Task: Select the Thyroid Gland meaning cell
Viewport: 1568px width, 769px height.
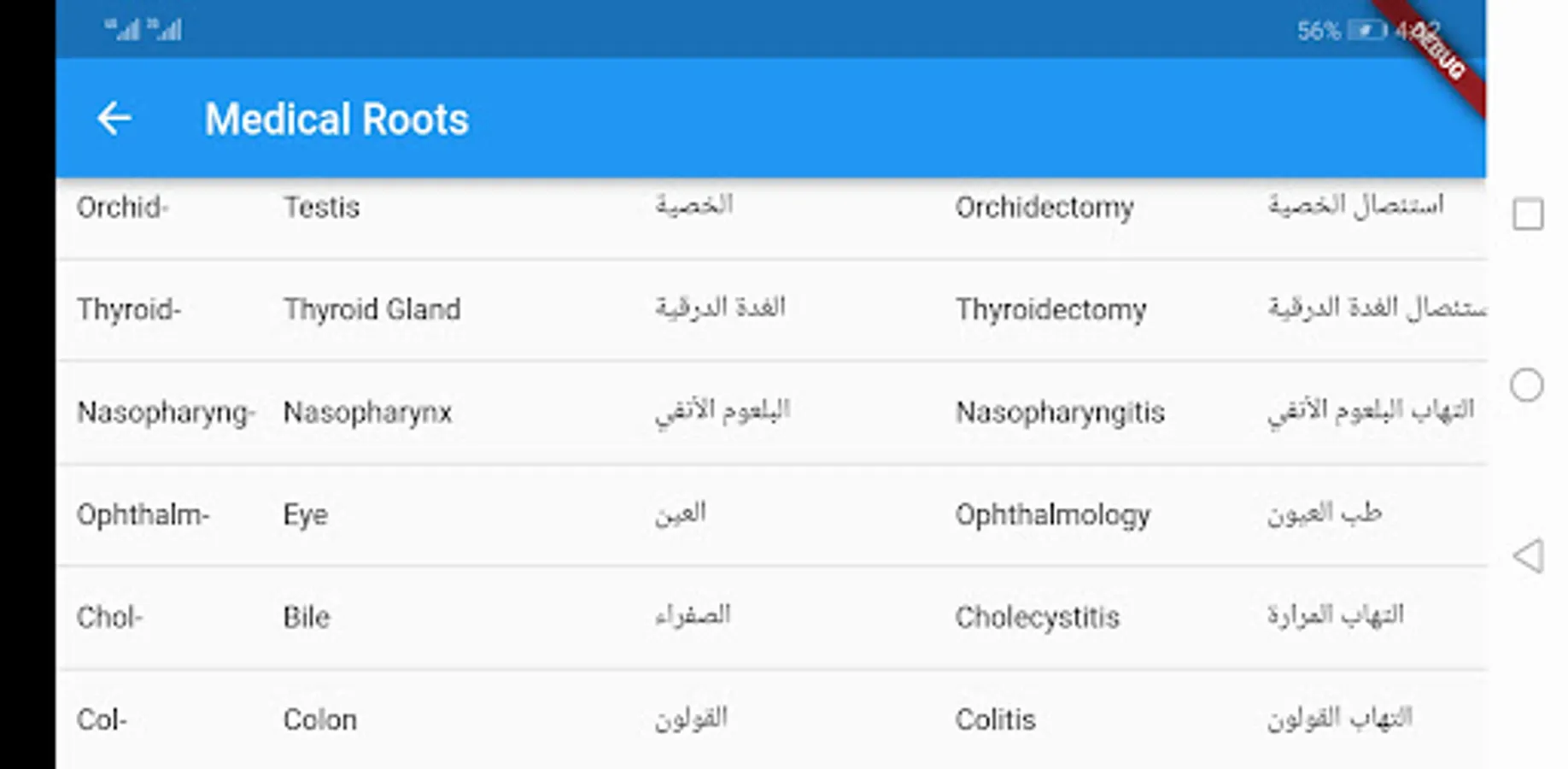Action: coord(372,309)
